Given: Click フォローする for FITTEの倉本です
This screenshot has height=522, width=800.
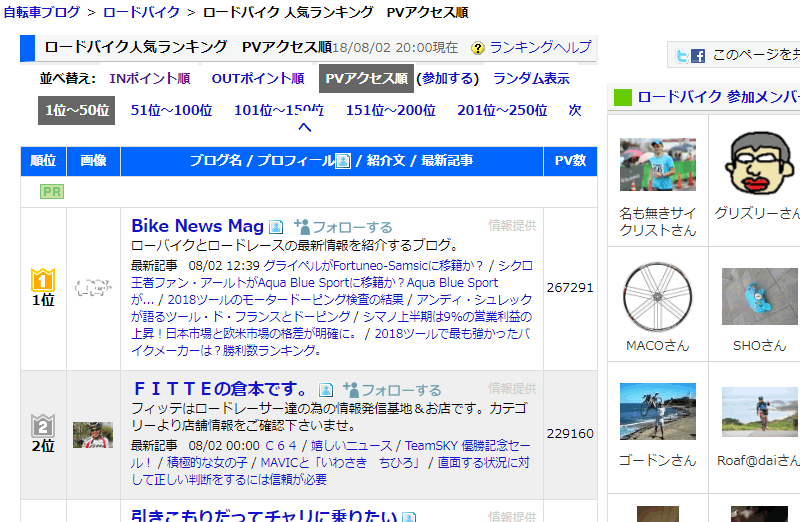Looking at the screenshot, I should pyautogui.click(x=401, y=390).
